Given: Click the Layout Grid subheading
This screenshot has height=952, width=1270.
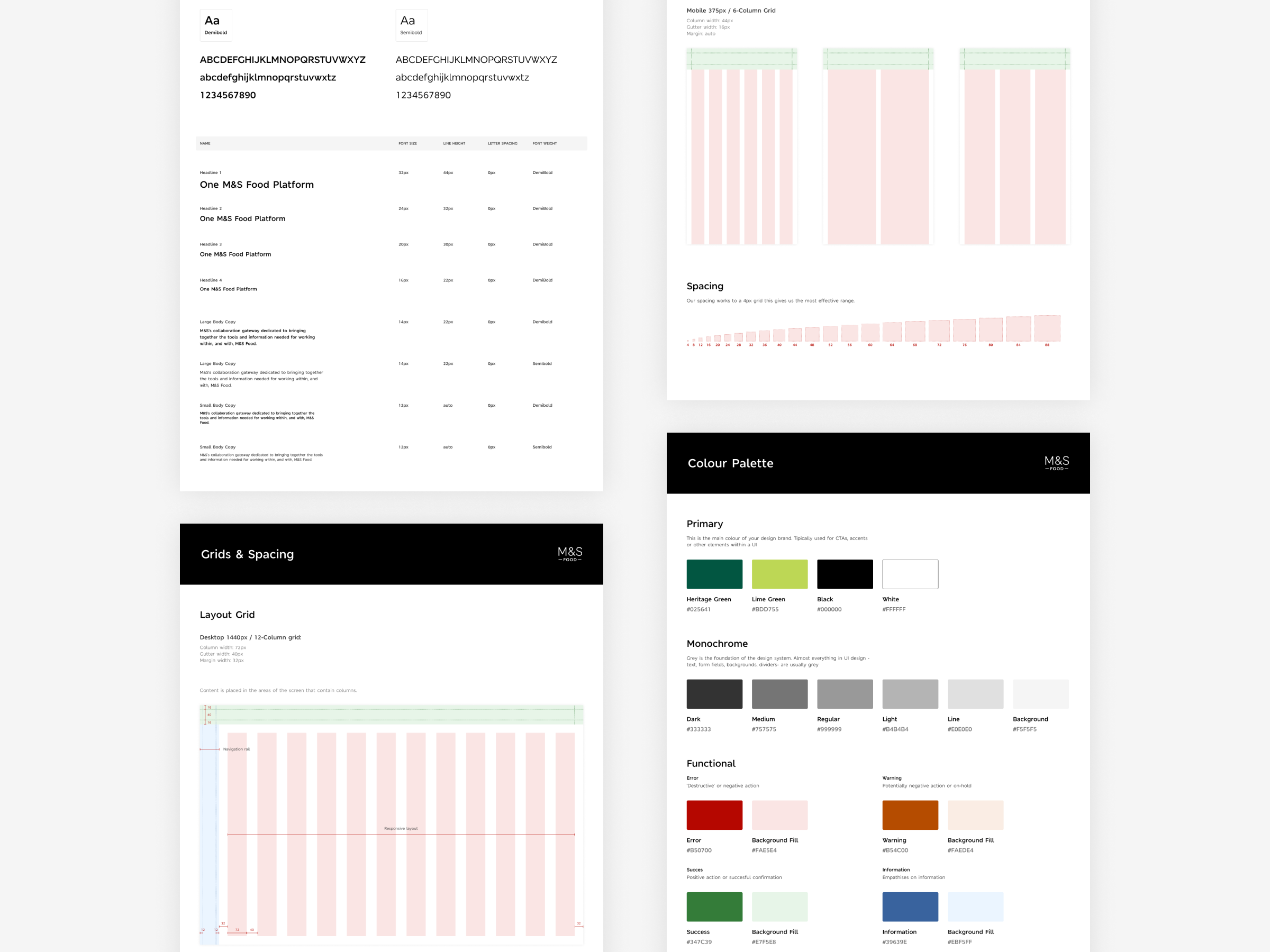Looking at the screenshot, I should click(228, 615).
